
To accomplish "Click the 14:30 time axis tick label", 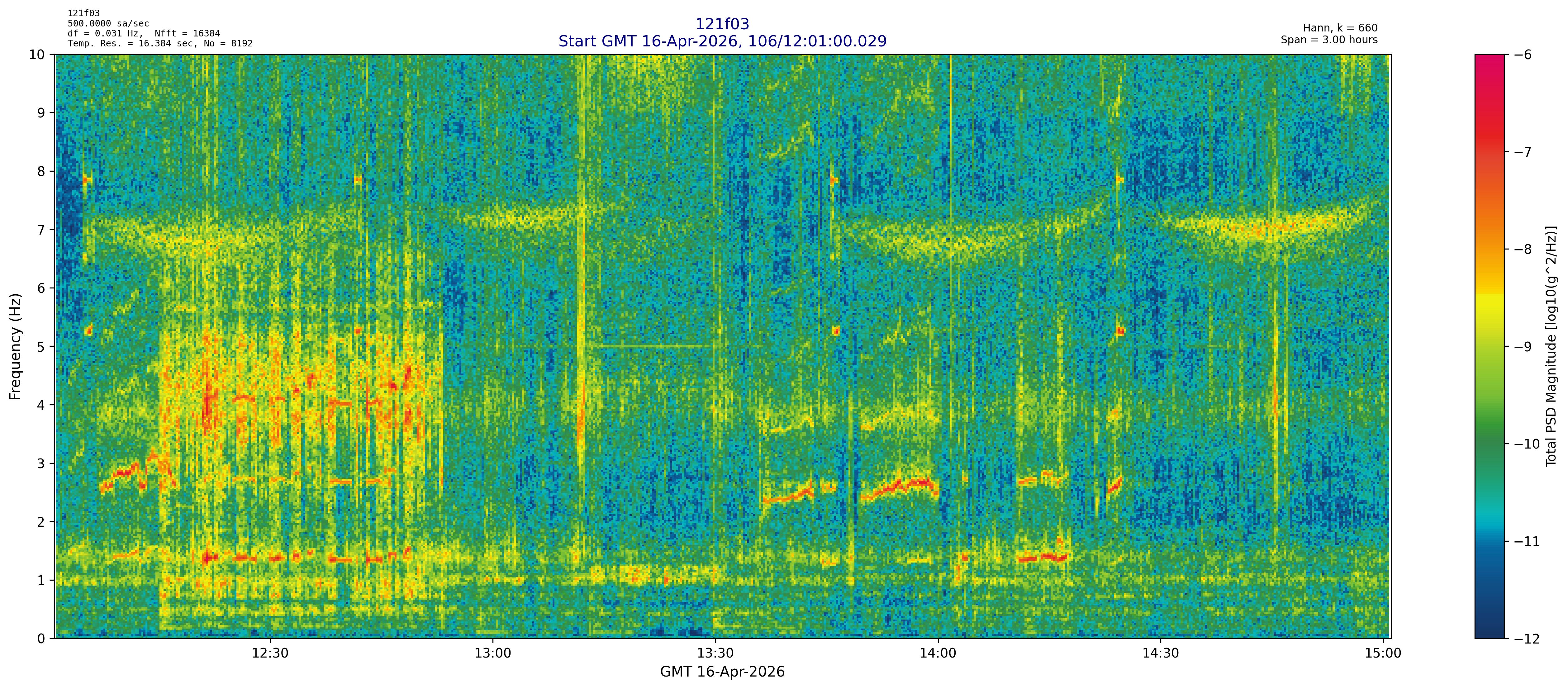I will pos(1161,654).
